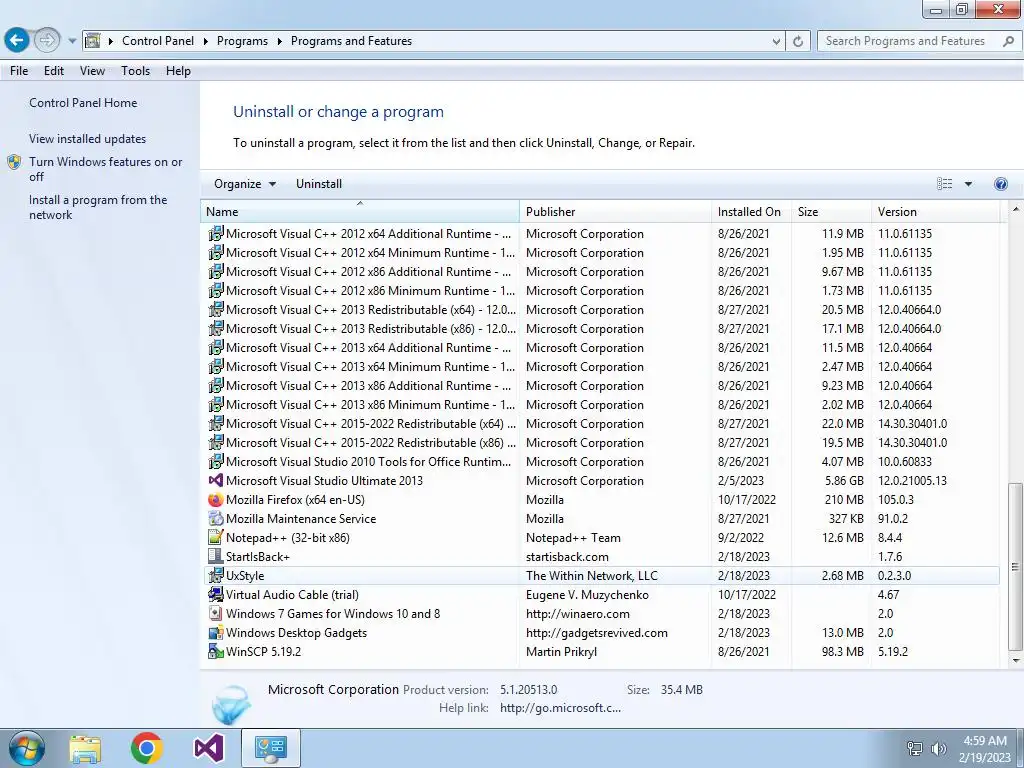Sort by the Installed On column header
This screenshot has width=1024, height=768.
752,212
